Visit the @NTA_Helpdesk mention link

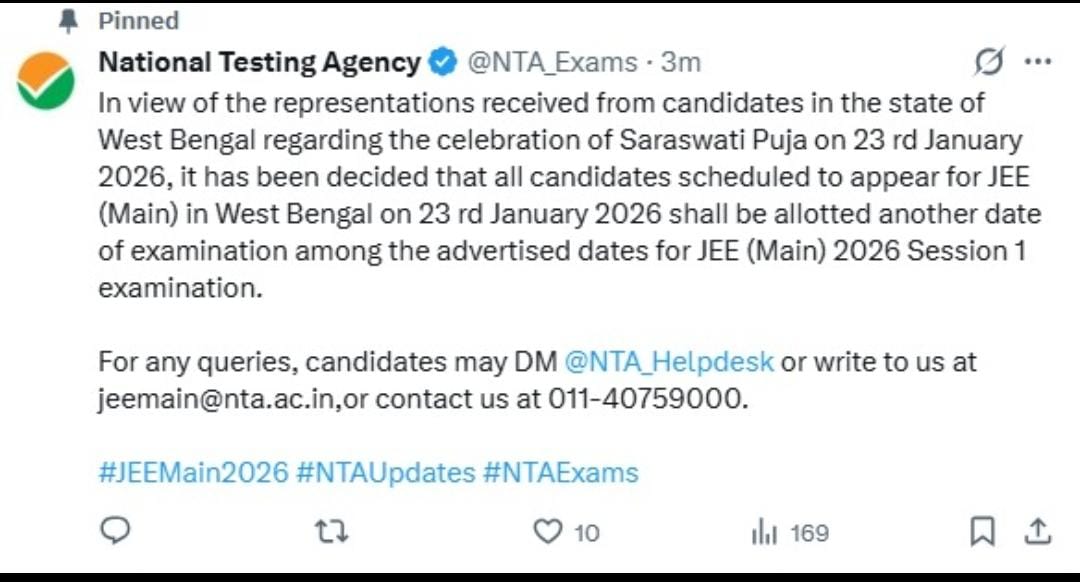pyautogui.click(x=669, y=361)
